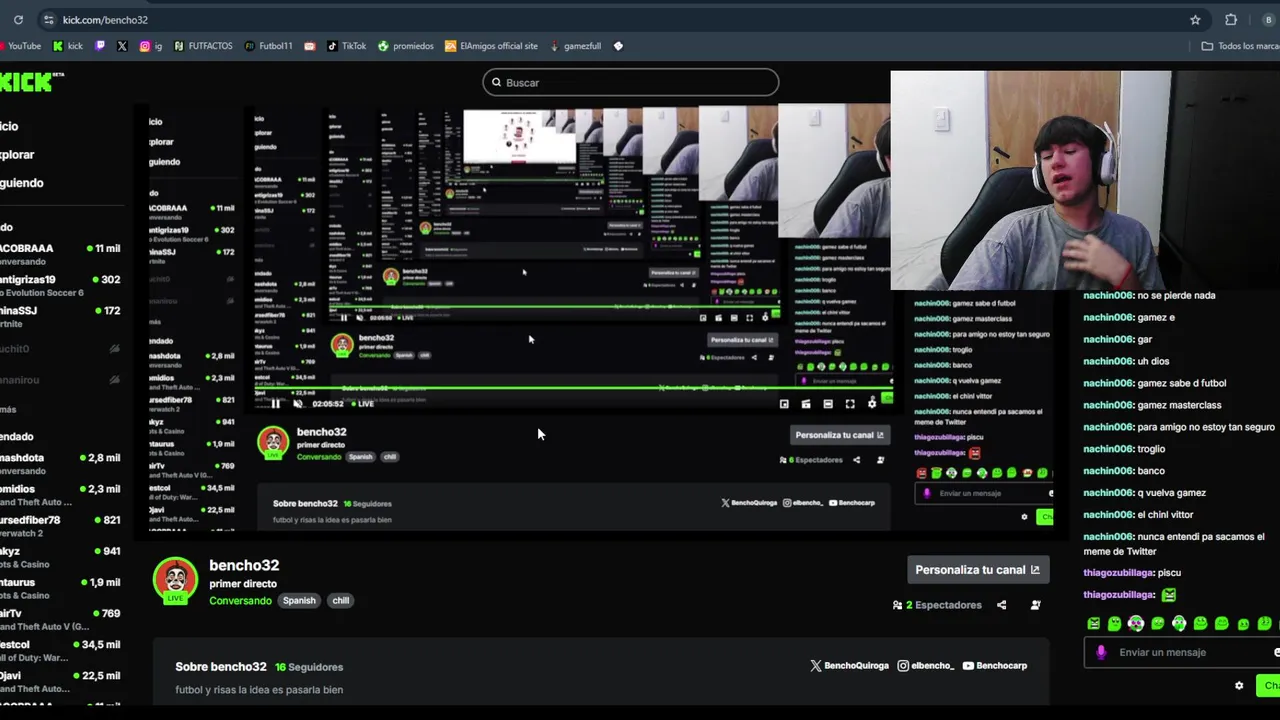Open Explorar in the left sidebar
This screenshot has height=720, width=1280.
click(17, 155)
